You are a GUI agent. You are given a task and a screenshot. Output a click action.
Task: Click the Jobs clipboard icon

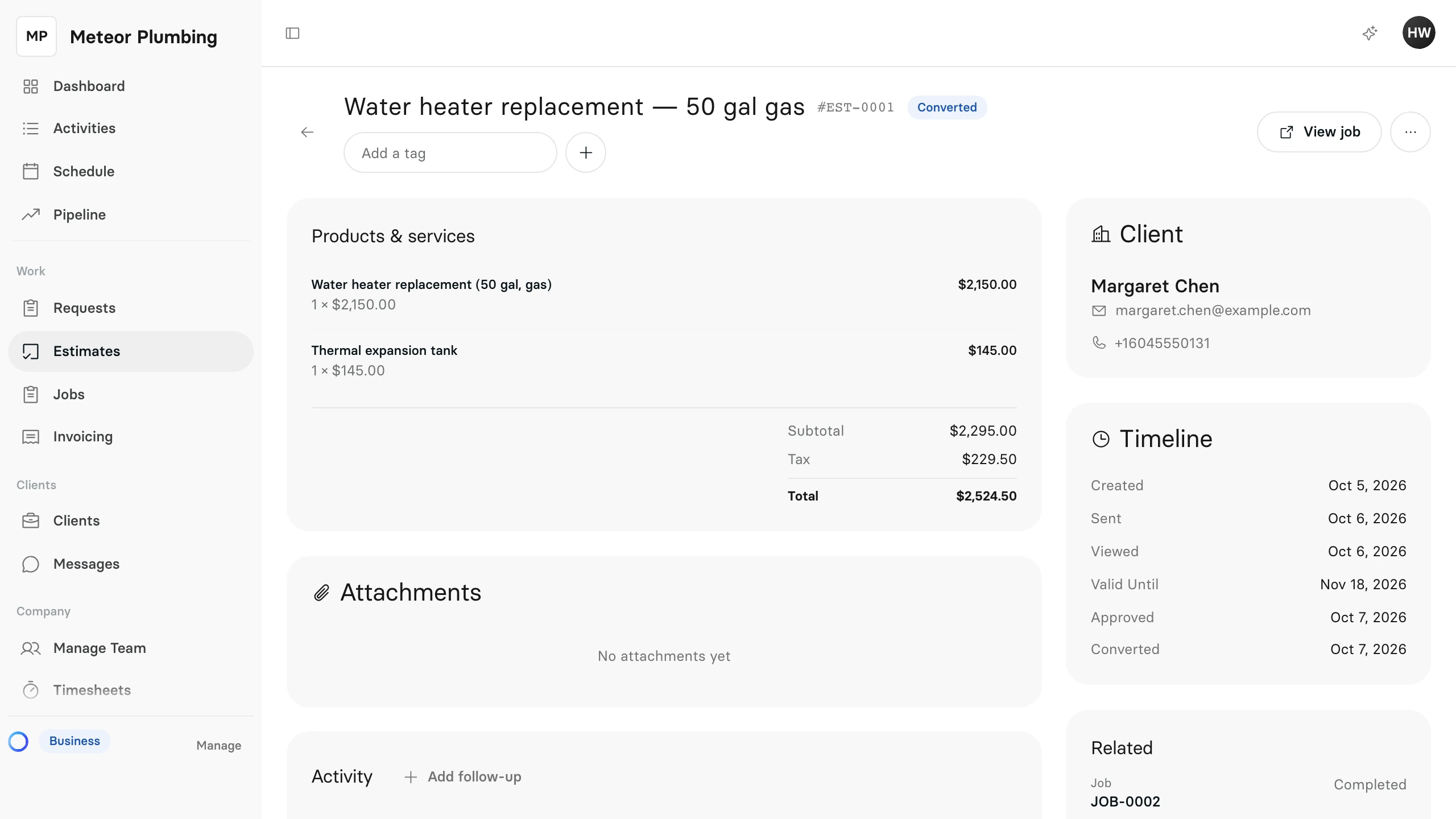[31, 394]
